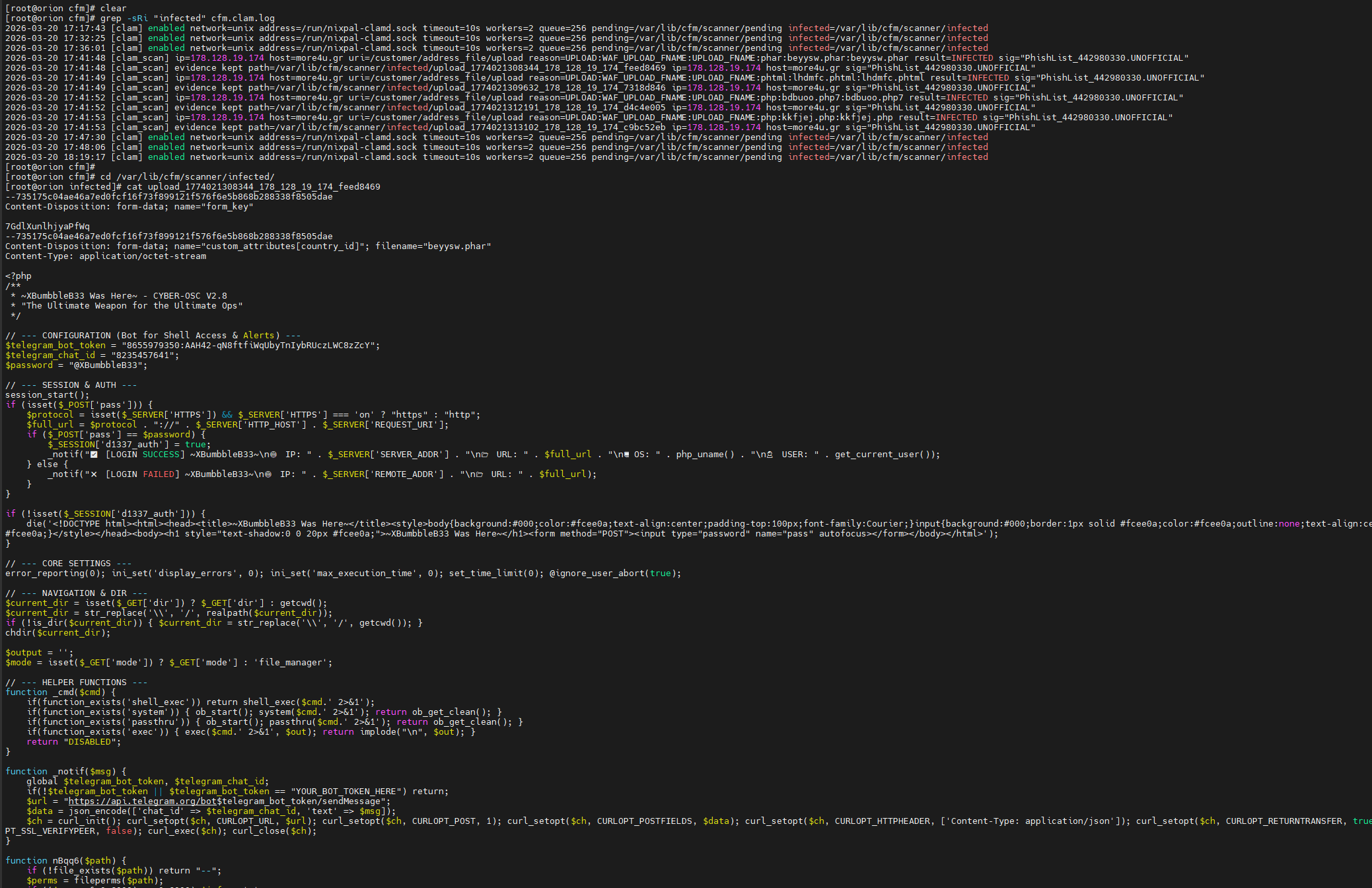
Task: Click computer emoji before OS label
Action: click(626, 455)
